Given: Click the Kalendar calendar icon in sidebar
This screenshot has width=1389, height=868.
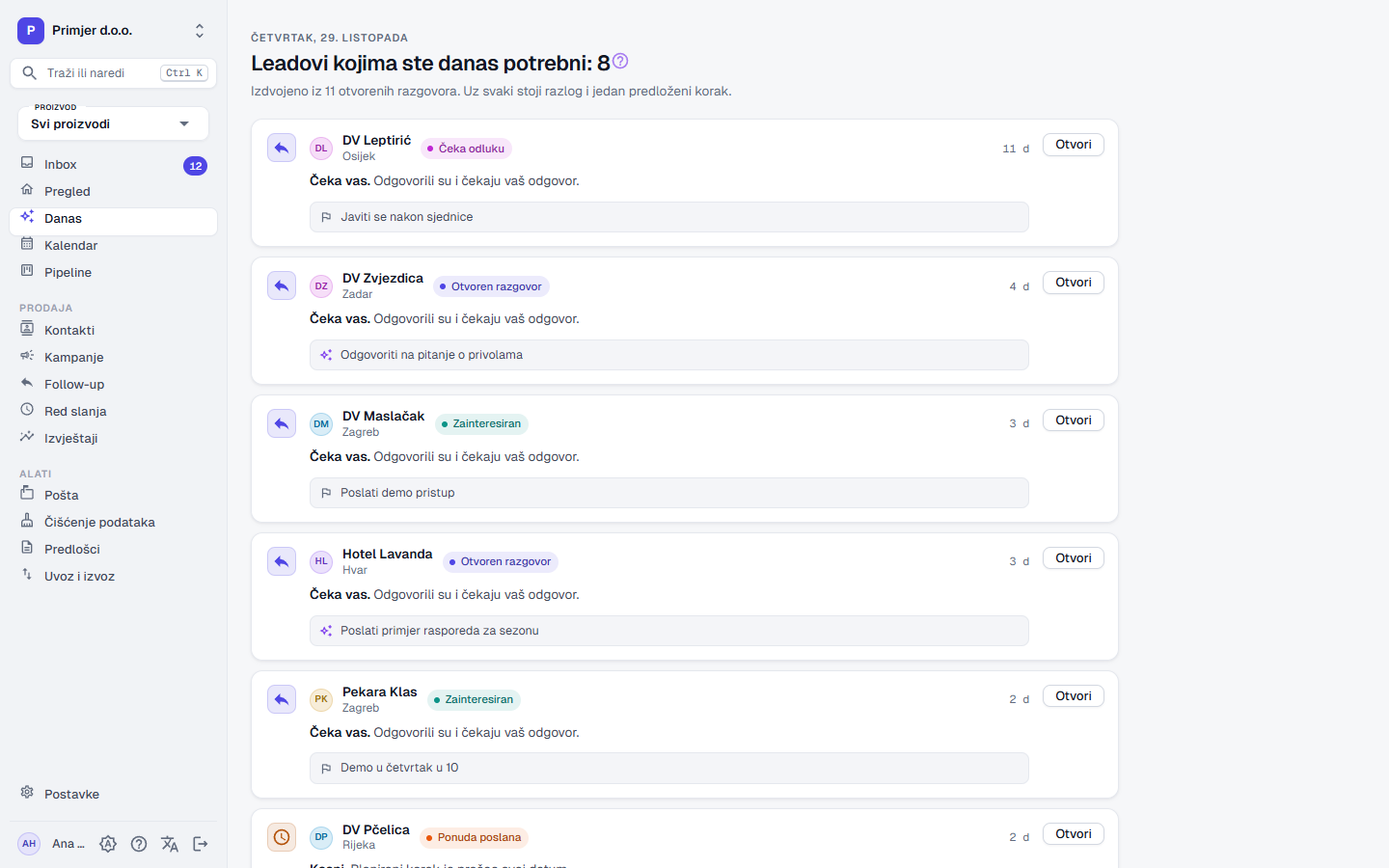Looking at the screenshot, I should [x=27, y=244].
